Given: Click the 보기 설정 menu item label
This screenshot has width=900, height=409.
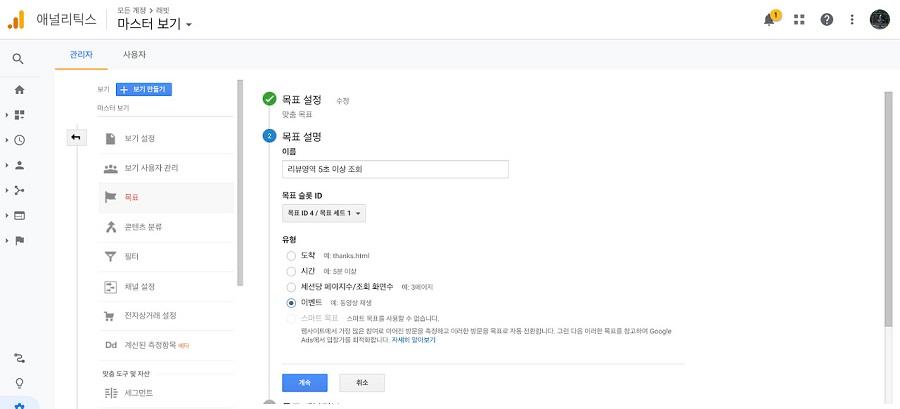Looking at the screenshot, I should point(139,139).
